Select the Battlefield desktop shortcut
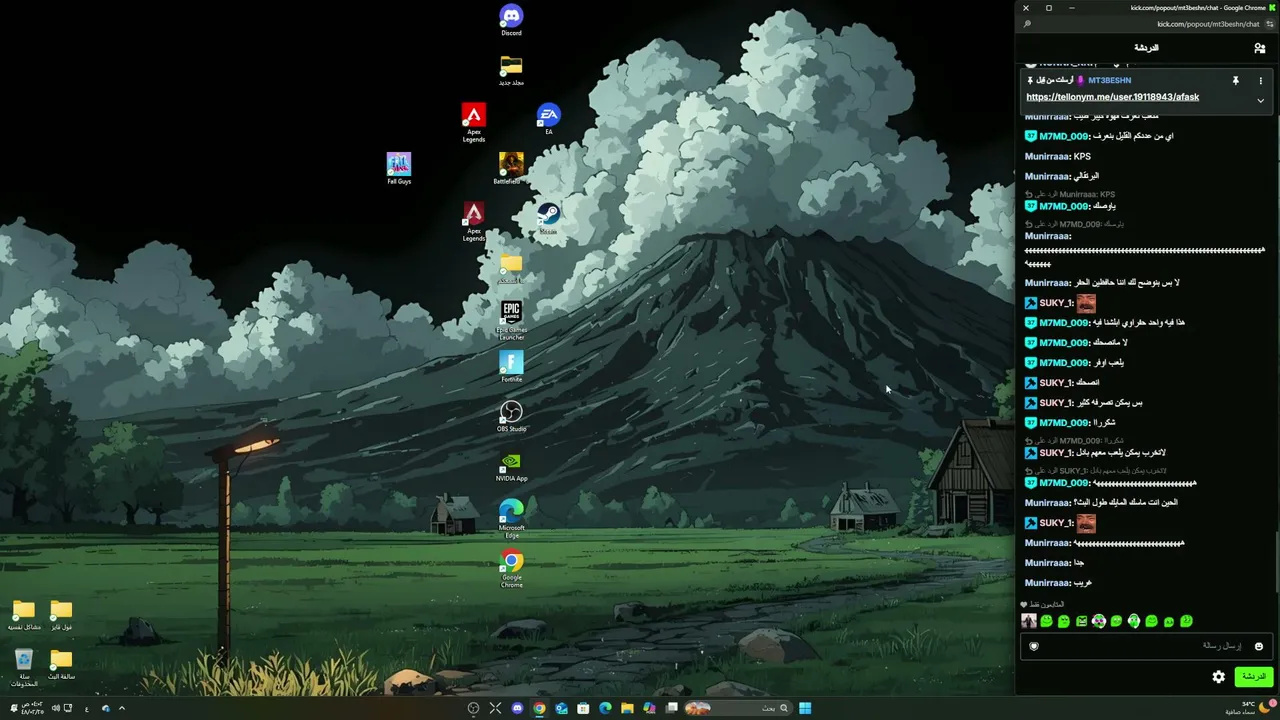The image size is (1280, 720). tap(511, 168)
